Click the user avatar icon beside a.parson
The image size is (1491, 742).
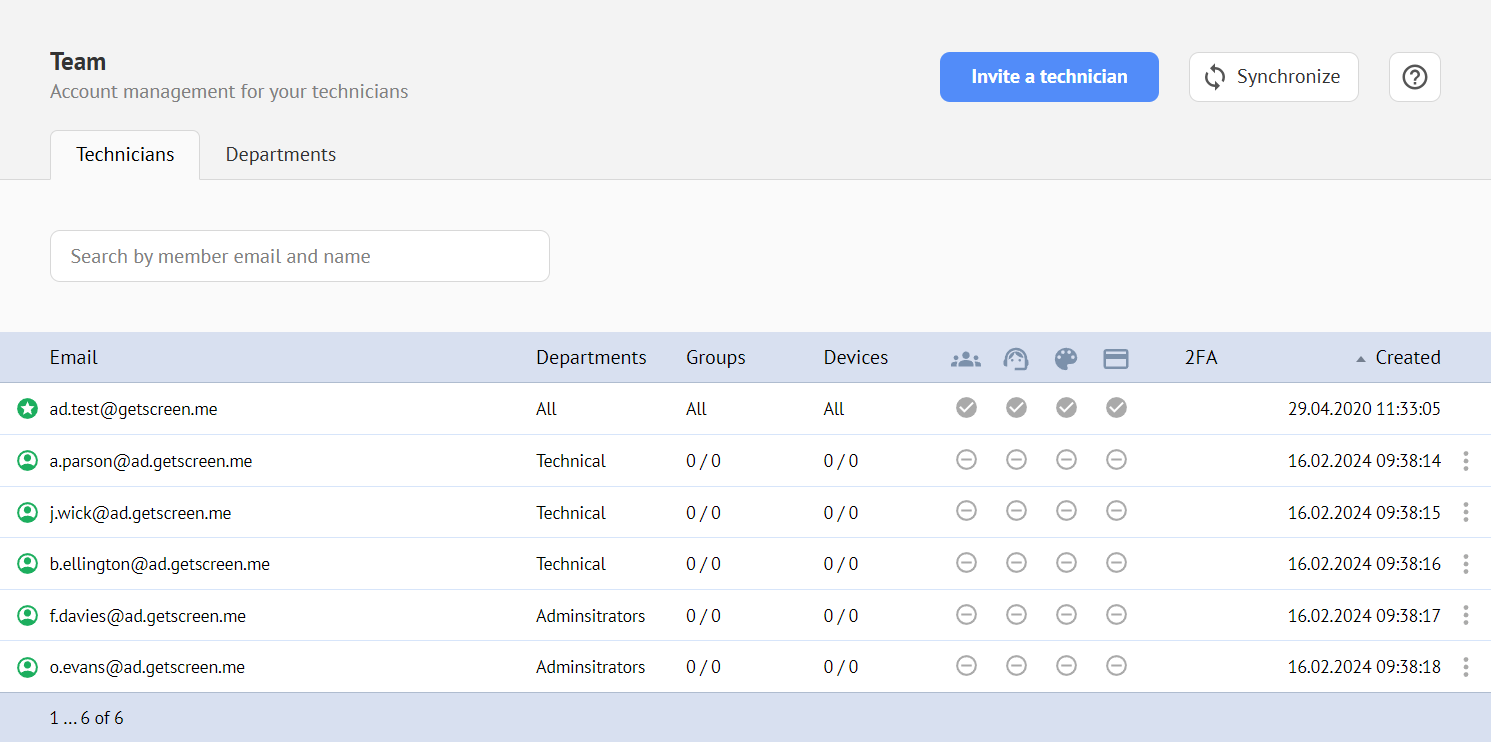28,461
